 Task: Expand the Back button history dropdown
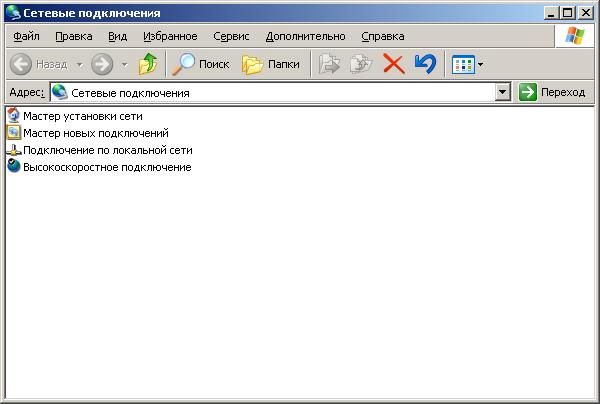(80, 64)
